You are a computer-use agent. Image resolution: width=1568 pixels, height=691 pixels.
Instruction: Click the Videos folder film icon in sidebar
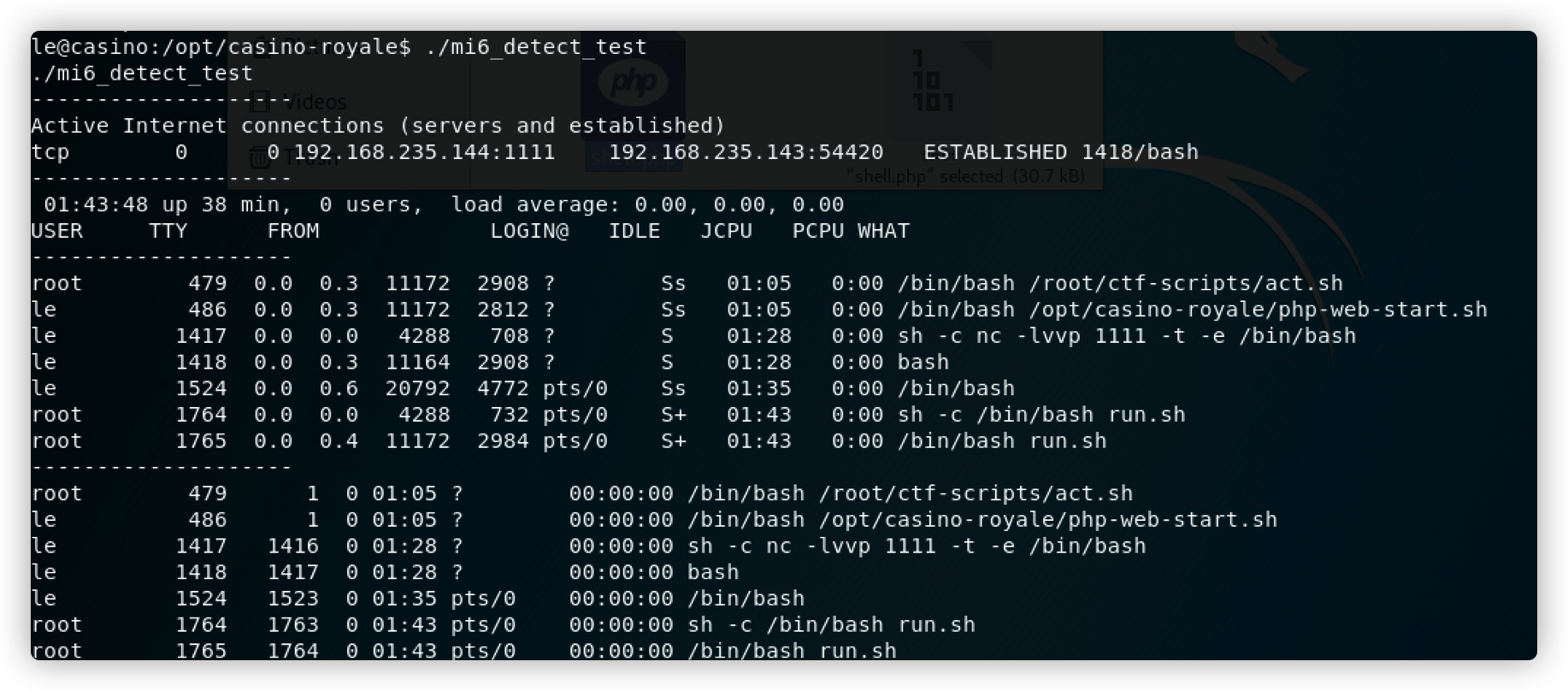259,102
